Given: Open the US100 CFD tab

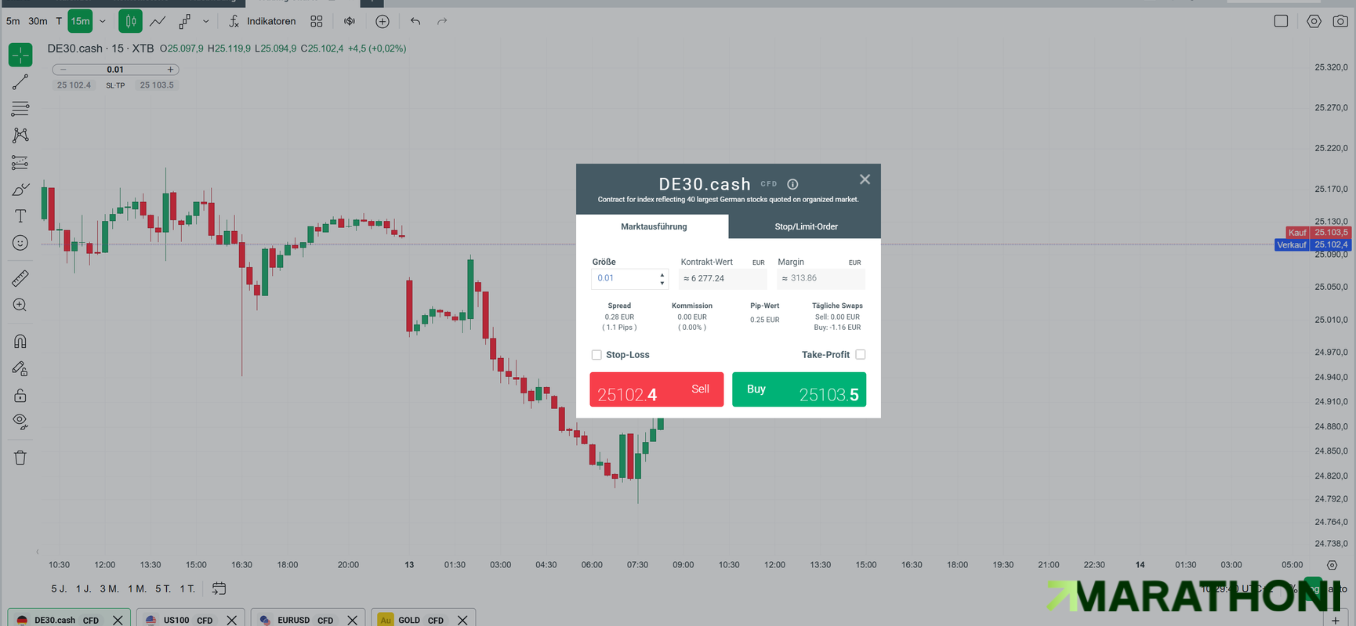Looking at the screenshot, I should click(x=190, y=620).
